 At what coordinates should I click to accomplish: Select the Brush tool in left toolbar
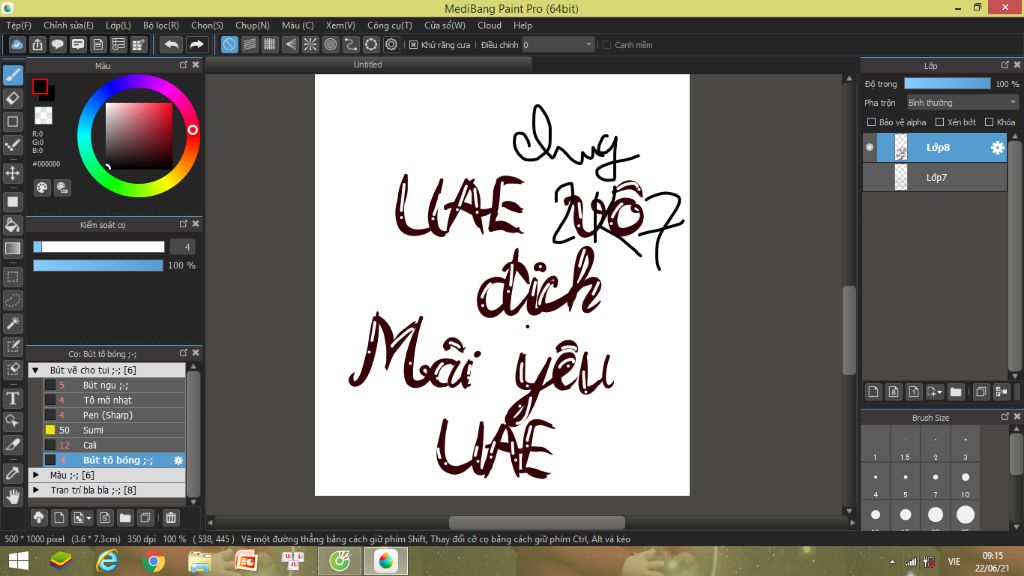(x=12, y=75)
